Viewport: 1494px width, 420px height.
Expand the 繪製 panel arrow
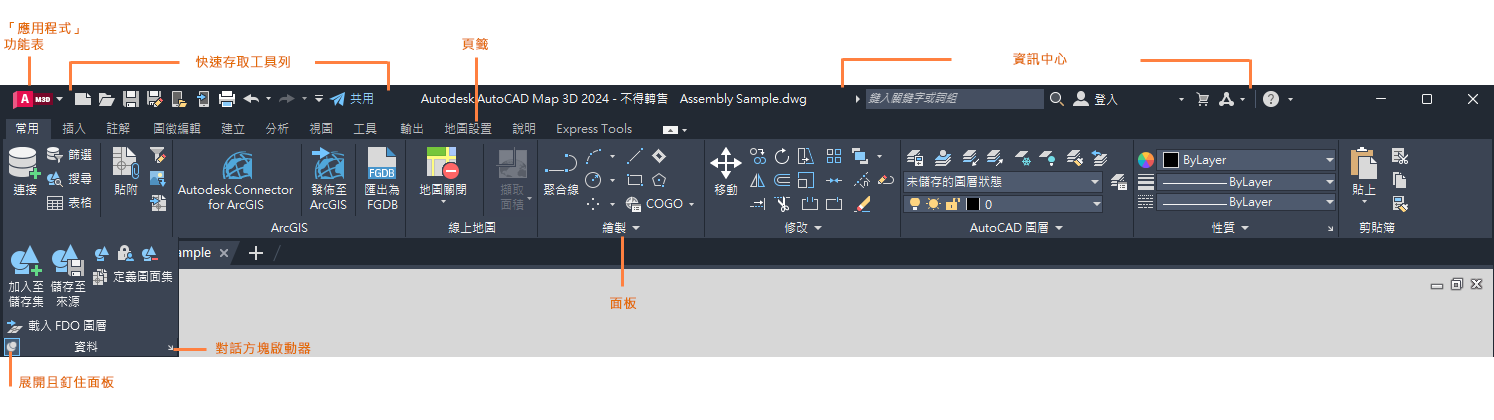pyautogui.click(x=636, y=229)
